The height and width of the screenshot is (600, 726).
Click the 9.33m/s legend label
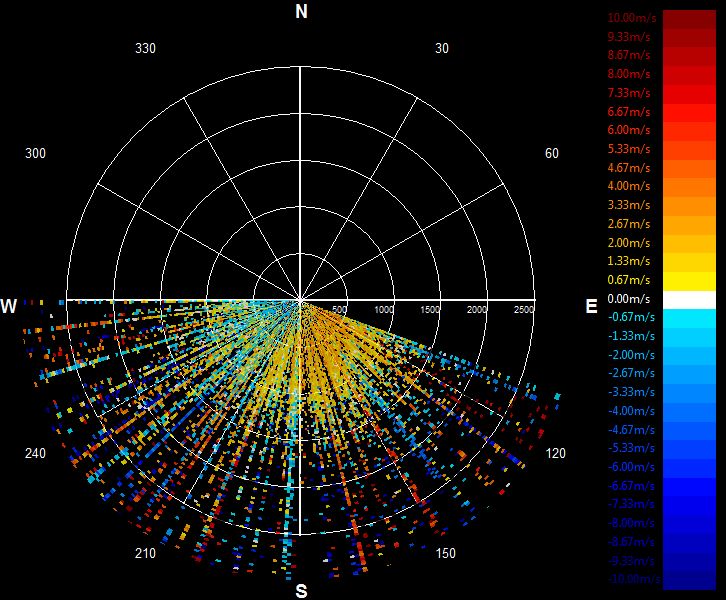[629, 37]
